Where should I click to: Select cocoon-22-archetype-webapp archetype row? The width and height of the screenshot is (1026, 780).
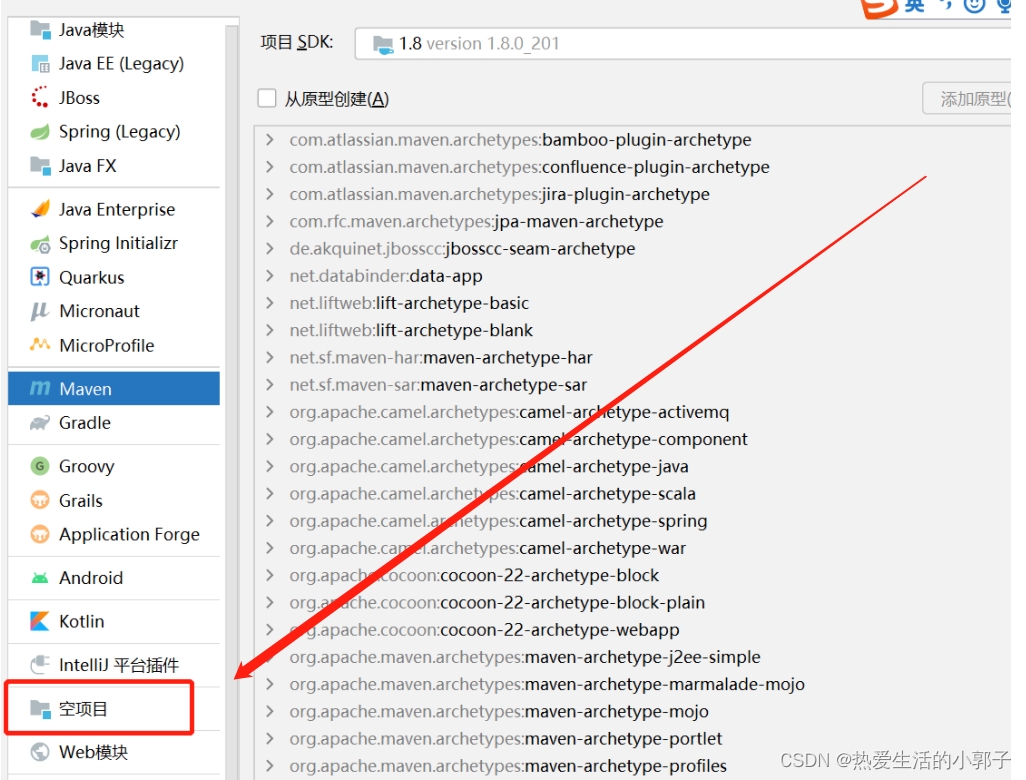(631, 629)
